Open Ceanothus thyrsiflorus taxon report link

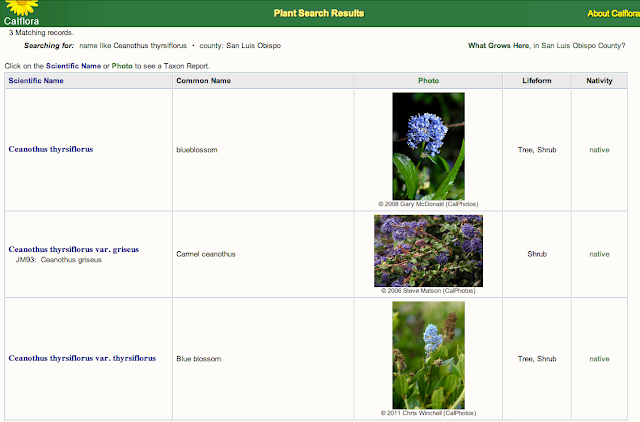click(x=51, y=149)
